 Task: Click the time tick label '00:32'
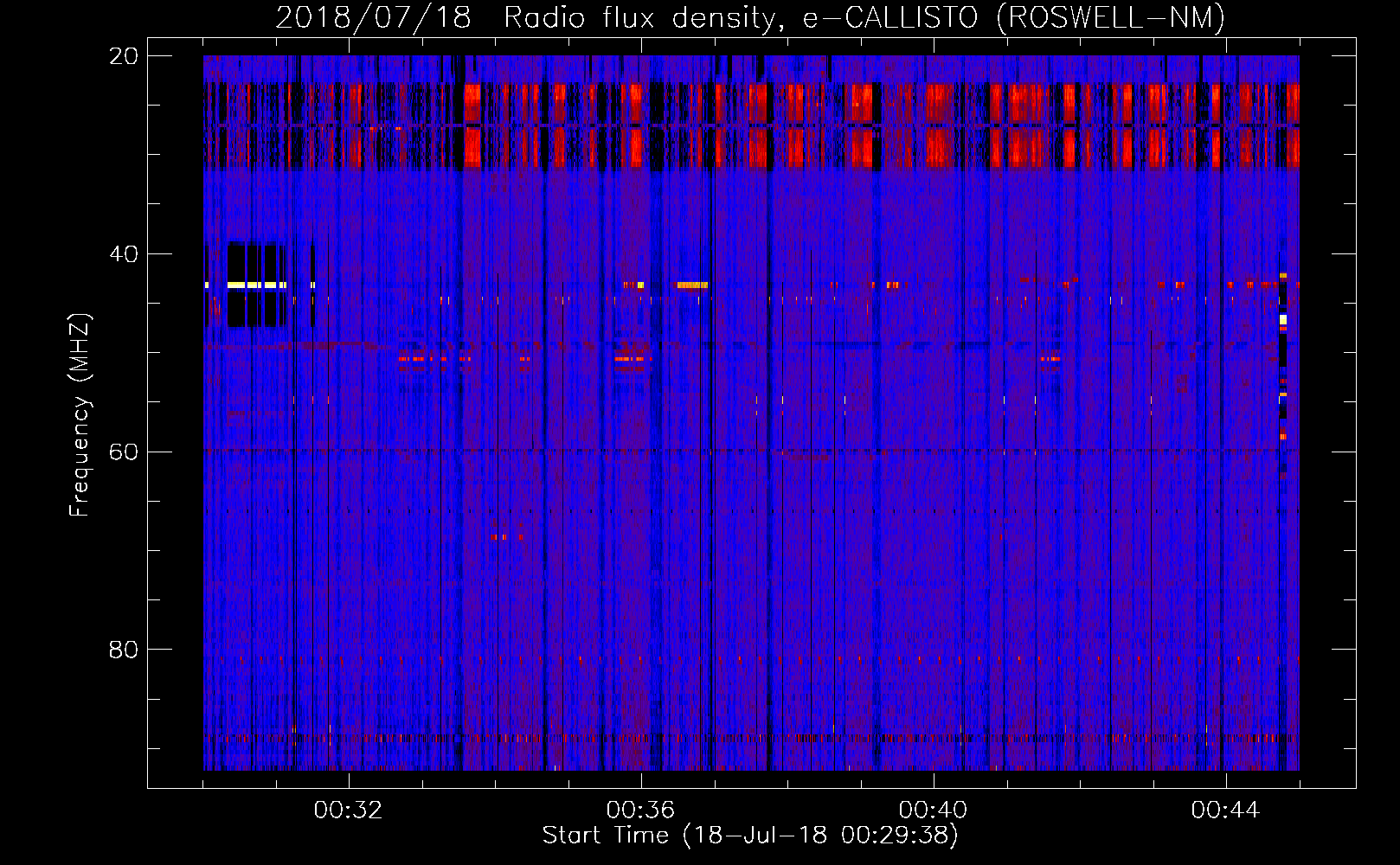coord(348,811)
